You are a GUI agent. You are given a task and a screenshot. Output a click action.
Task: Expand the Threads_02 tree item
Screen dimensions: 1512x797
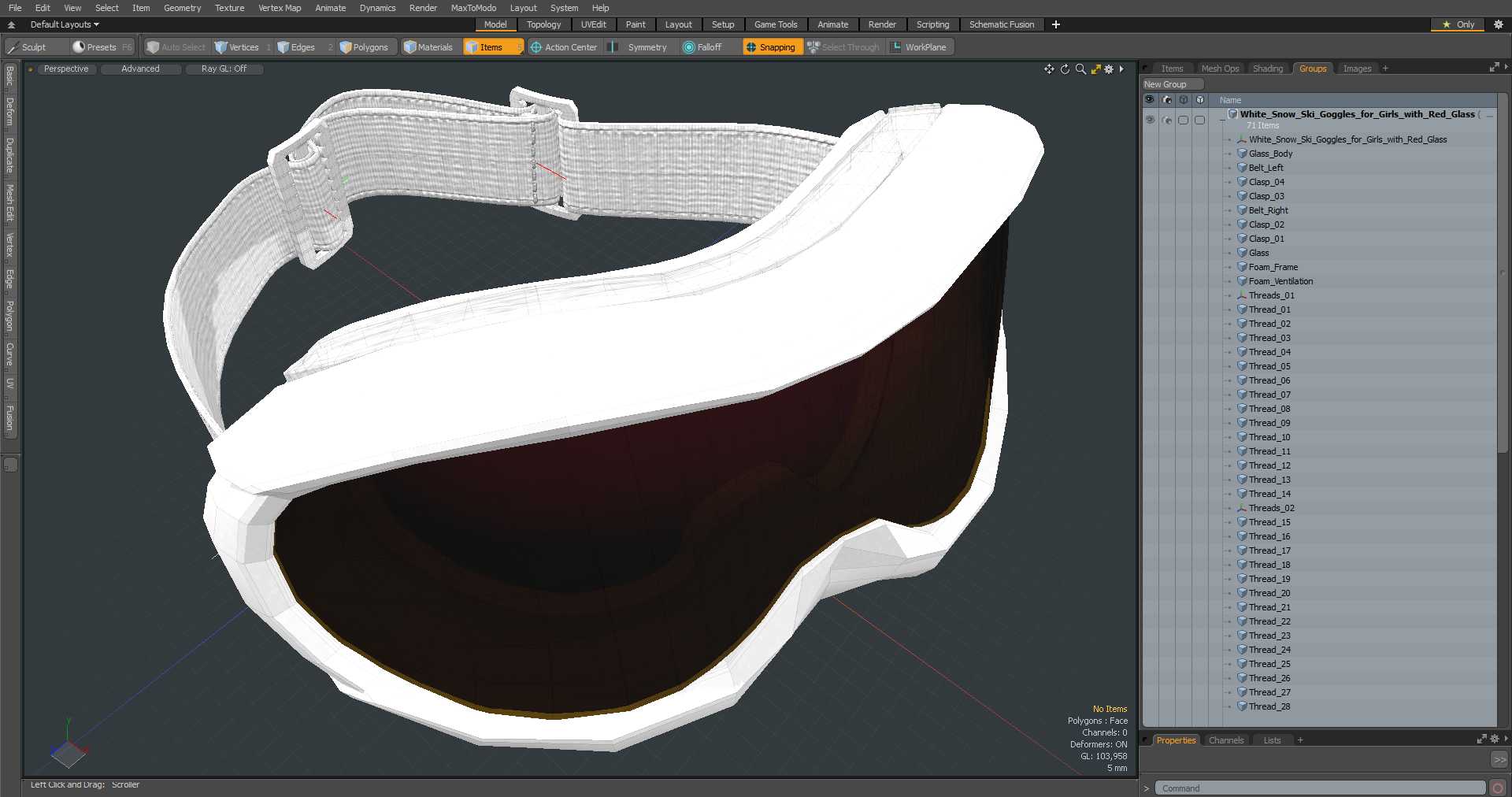pyautogui.click(x=1228, y=508)
